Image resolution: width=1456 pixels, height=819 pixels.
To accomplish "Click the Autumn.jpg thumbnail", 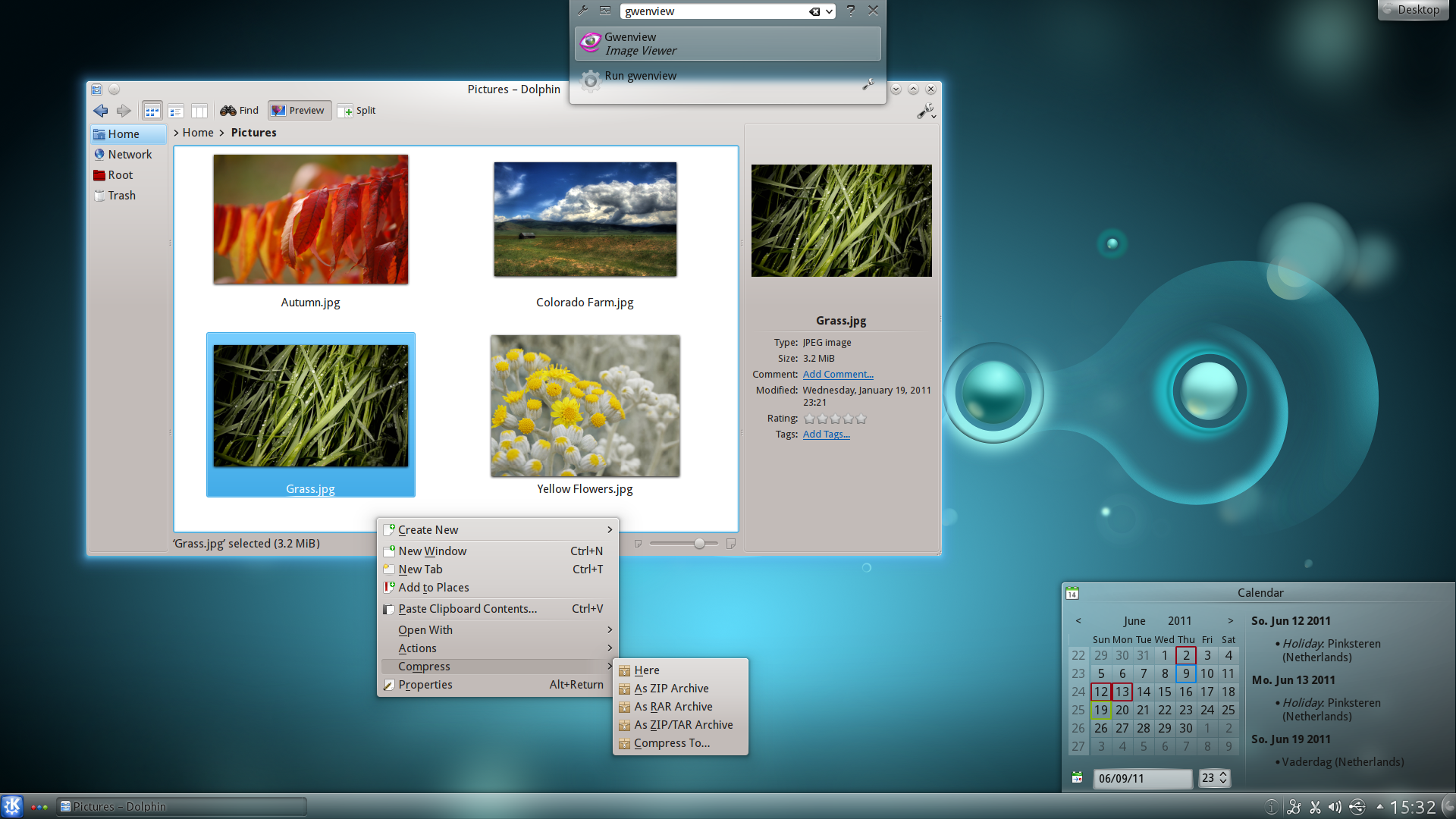I will (310, 219).
